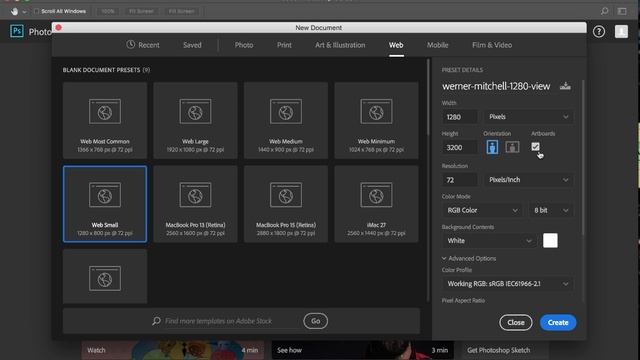Click the 100% zoom button

coord(108,11)
